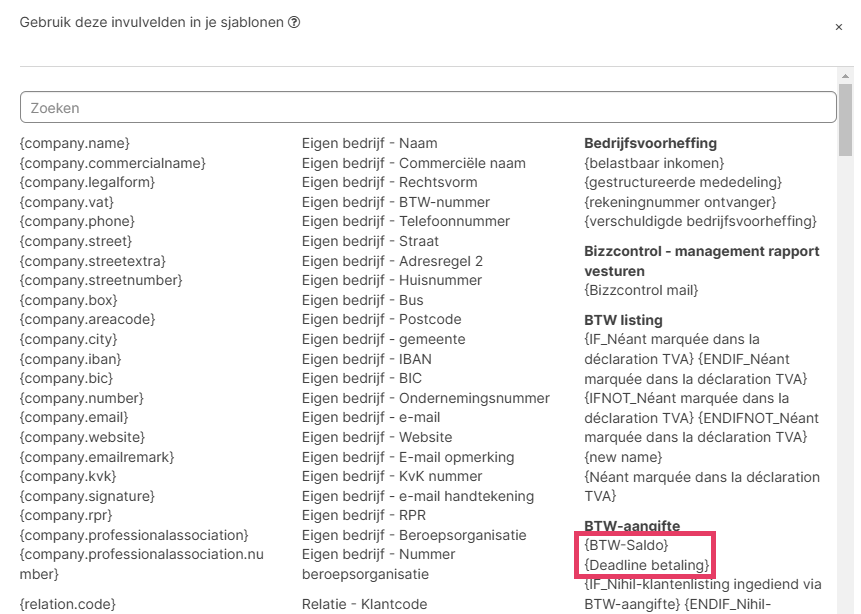Select the {belastbaar inkomen} field
Image resolution: width=861 pixels, height=614 pixels.
click(x=654, y=162)
